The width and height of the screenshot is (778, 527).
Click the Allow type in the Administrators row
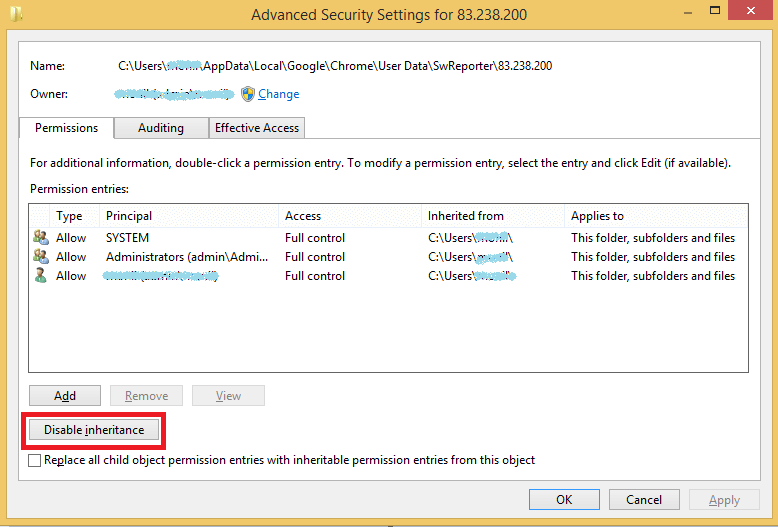tap(71, 257)
